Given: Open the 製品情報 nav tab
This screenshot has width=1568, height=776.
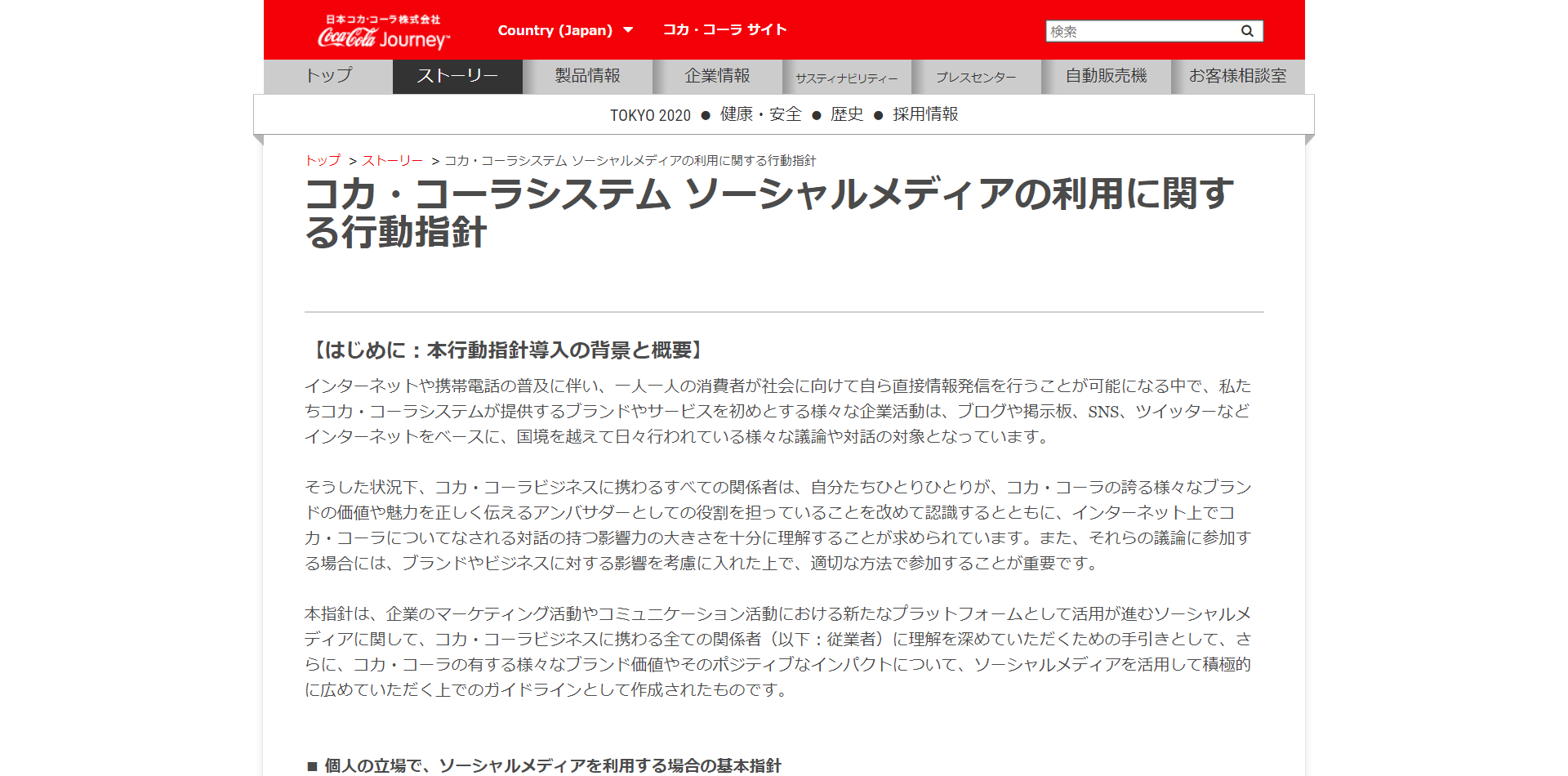Looking at the screenshot, I should click(587, 76).
